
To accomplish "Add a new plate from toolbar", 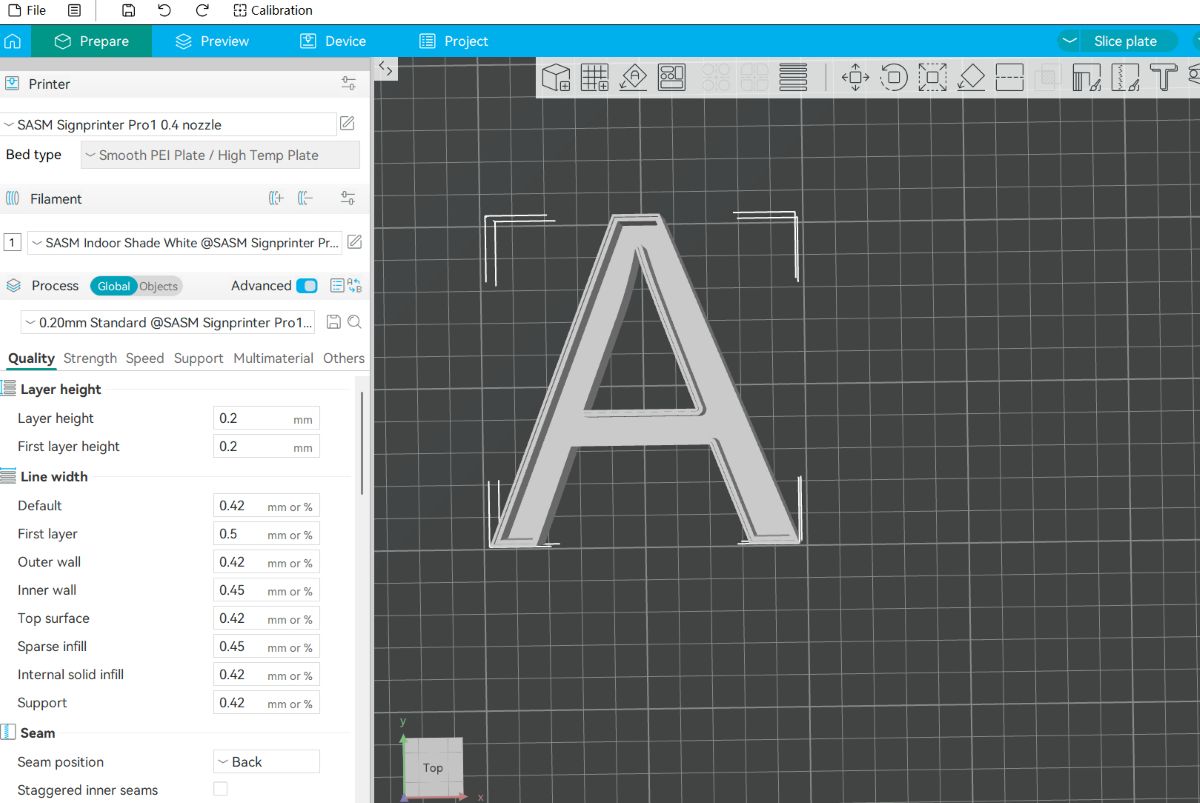I will coord(595,77).
